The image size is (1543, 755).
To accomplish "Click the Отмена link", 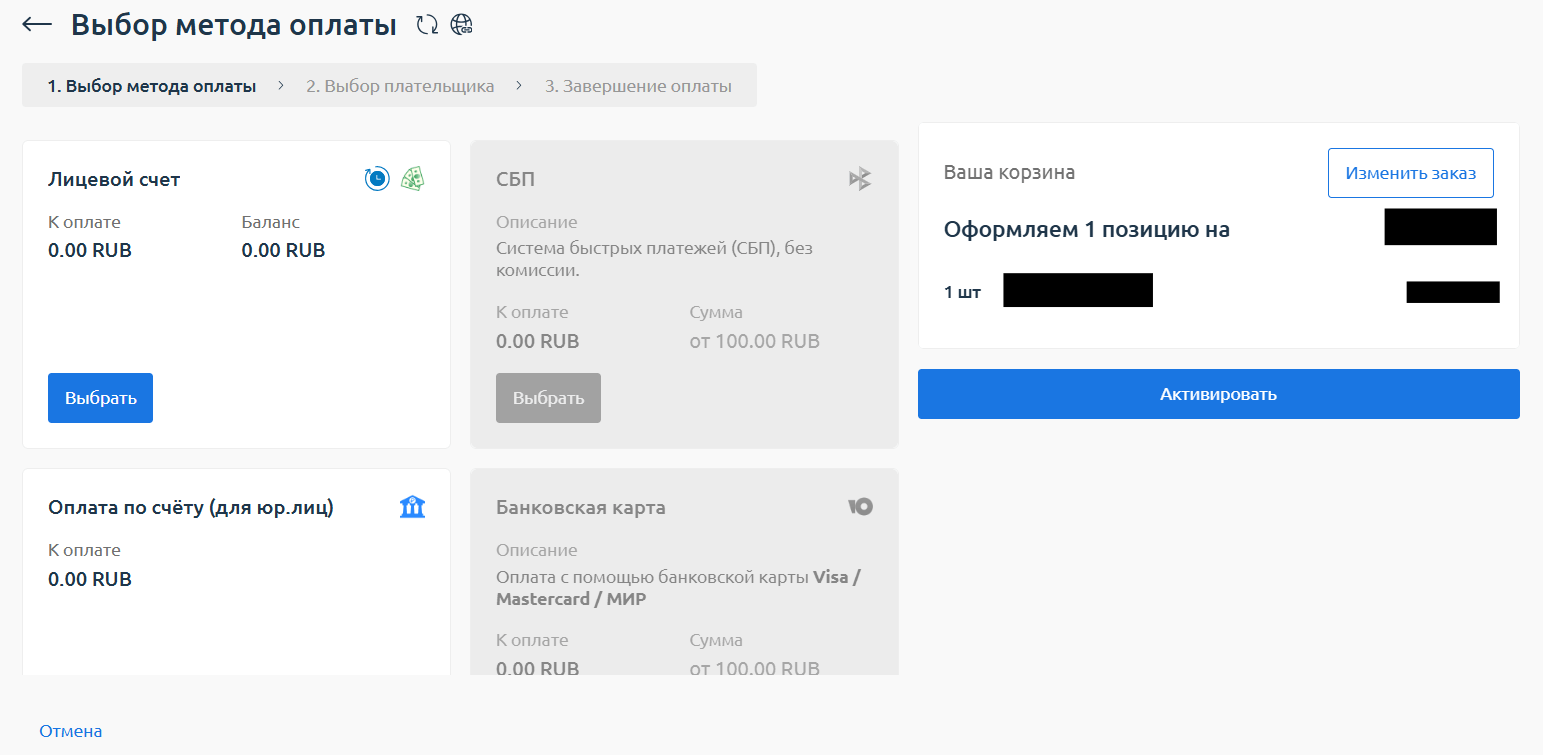I will pyautogui.click(x=71, y=731).
